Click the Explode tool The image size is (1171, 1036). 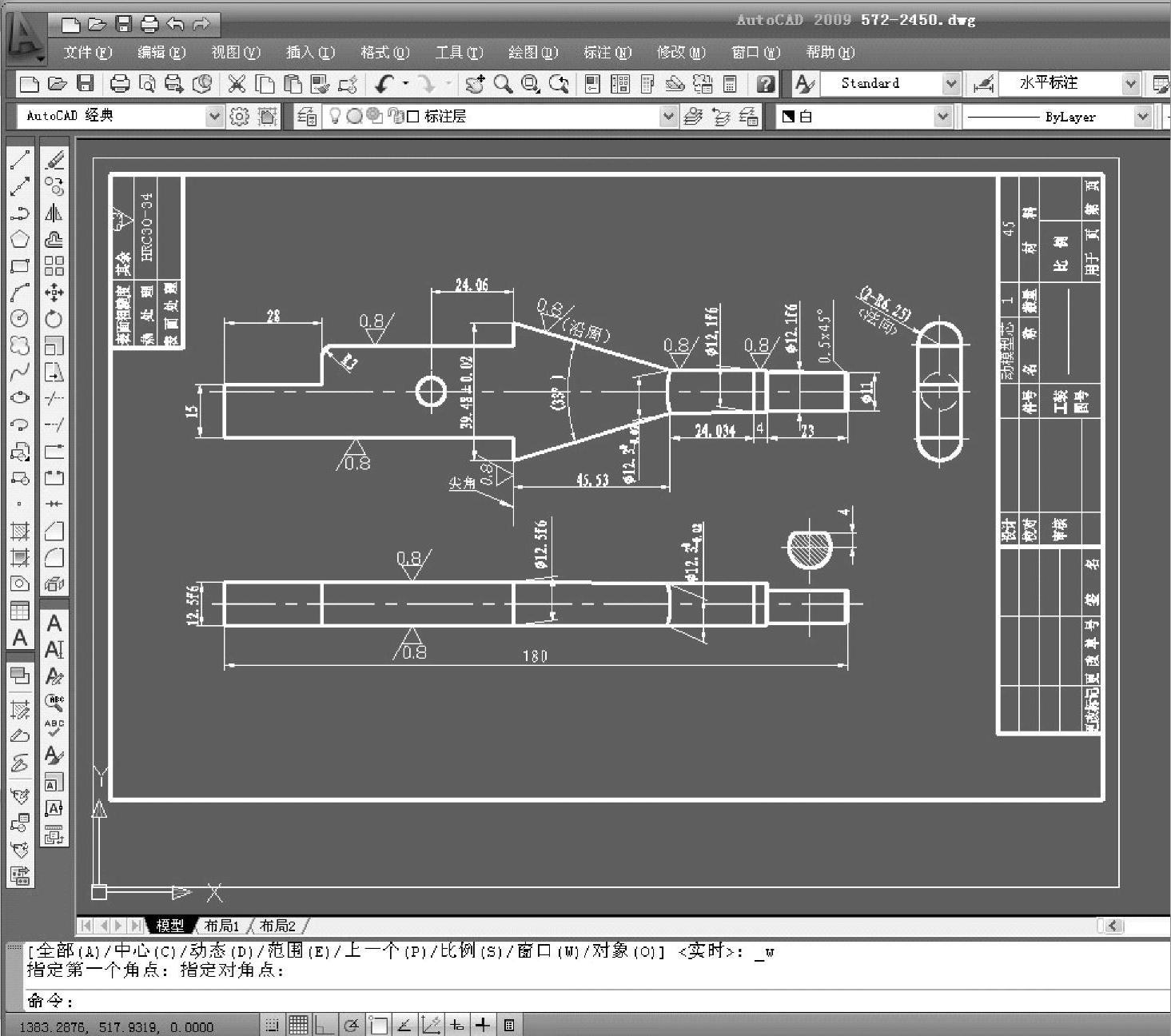tap(54, 584)
